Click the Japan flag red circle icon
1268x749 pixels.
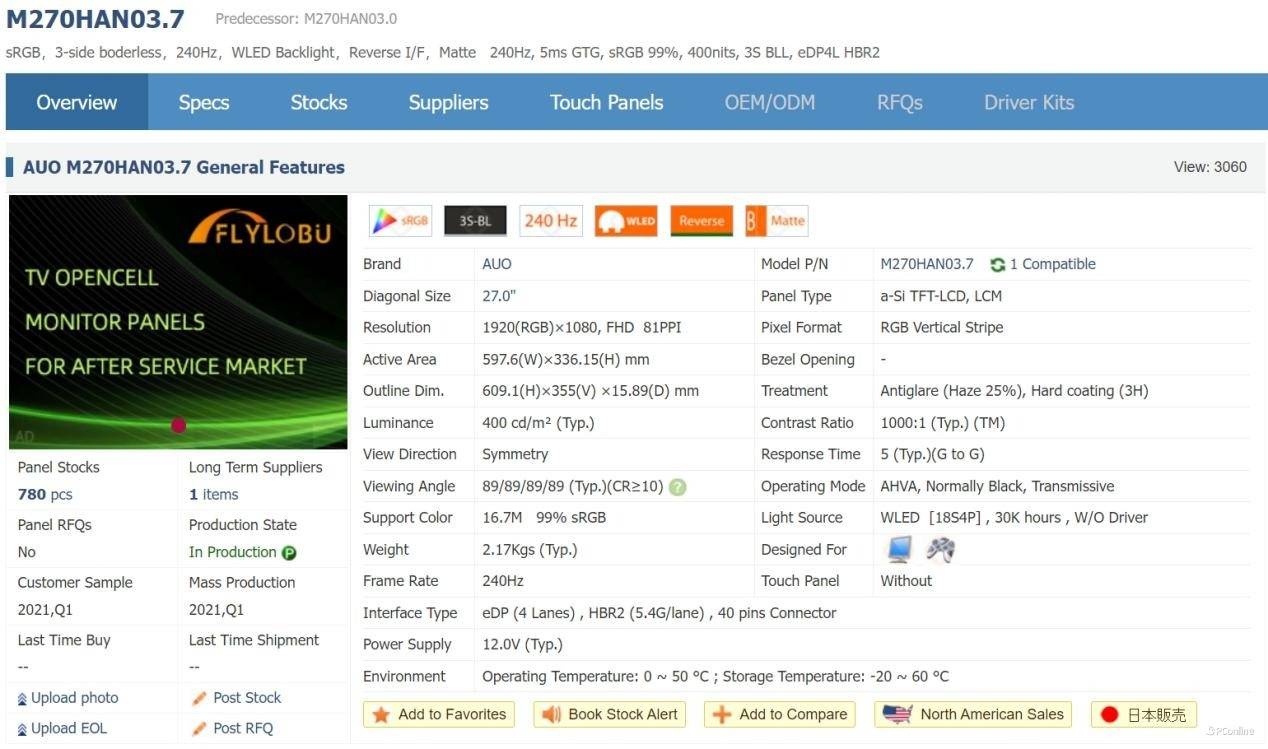[1109, 715]
